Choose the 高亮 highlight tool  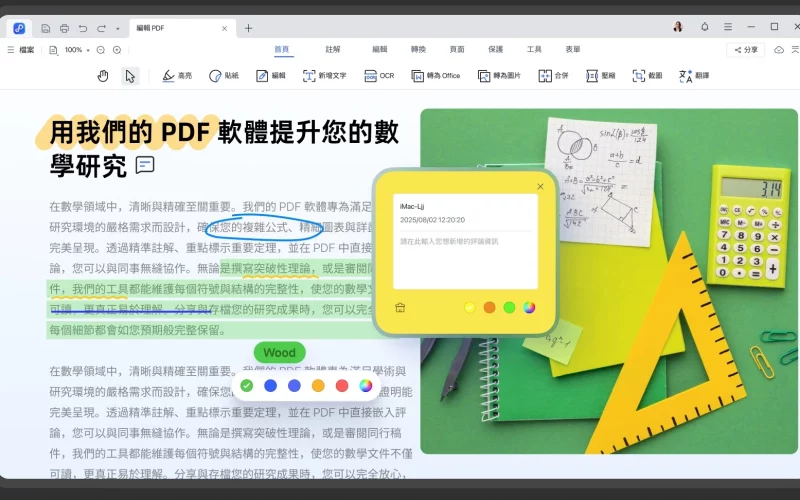176,75
